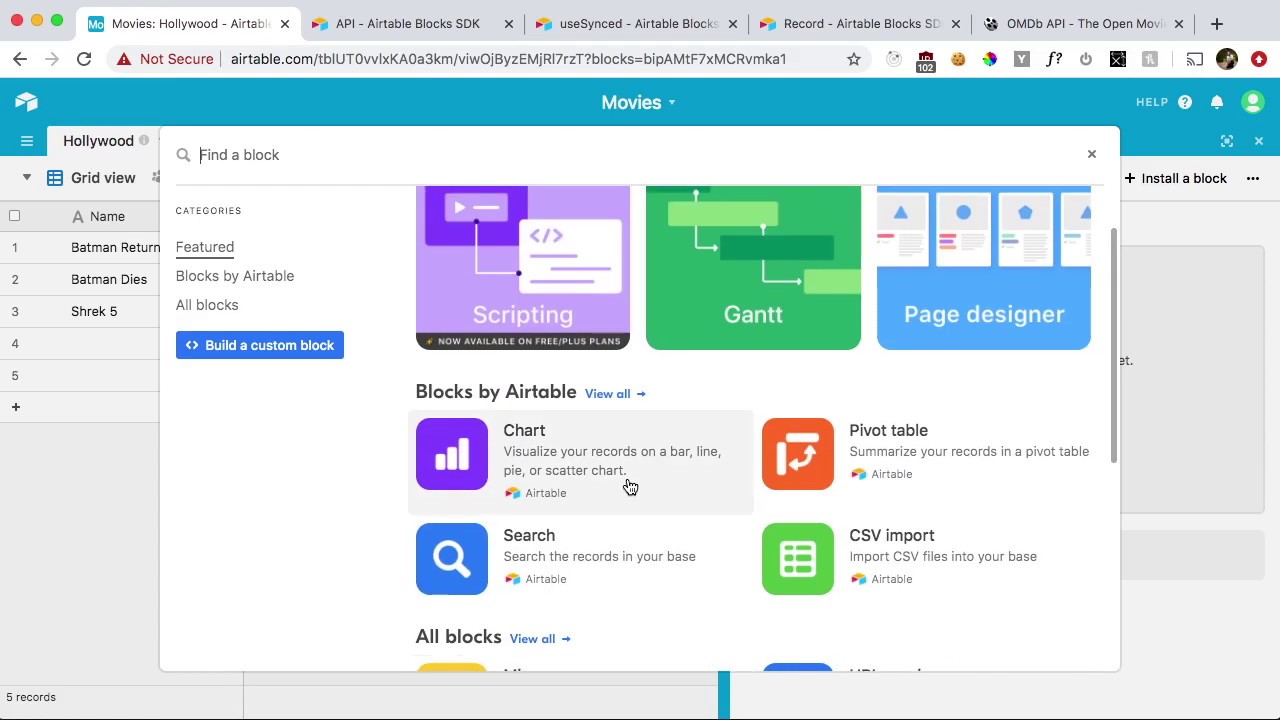Select the Batman Dies record
Image resolution: width=1280 pixels, height=720 pixels.
(x=109, y=279)
